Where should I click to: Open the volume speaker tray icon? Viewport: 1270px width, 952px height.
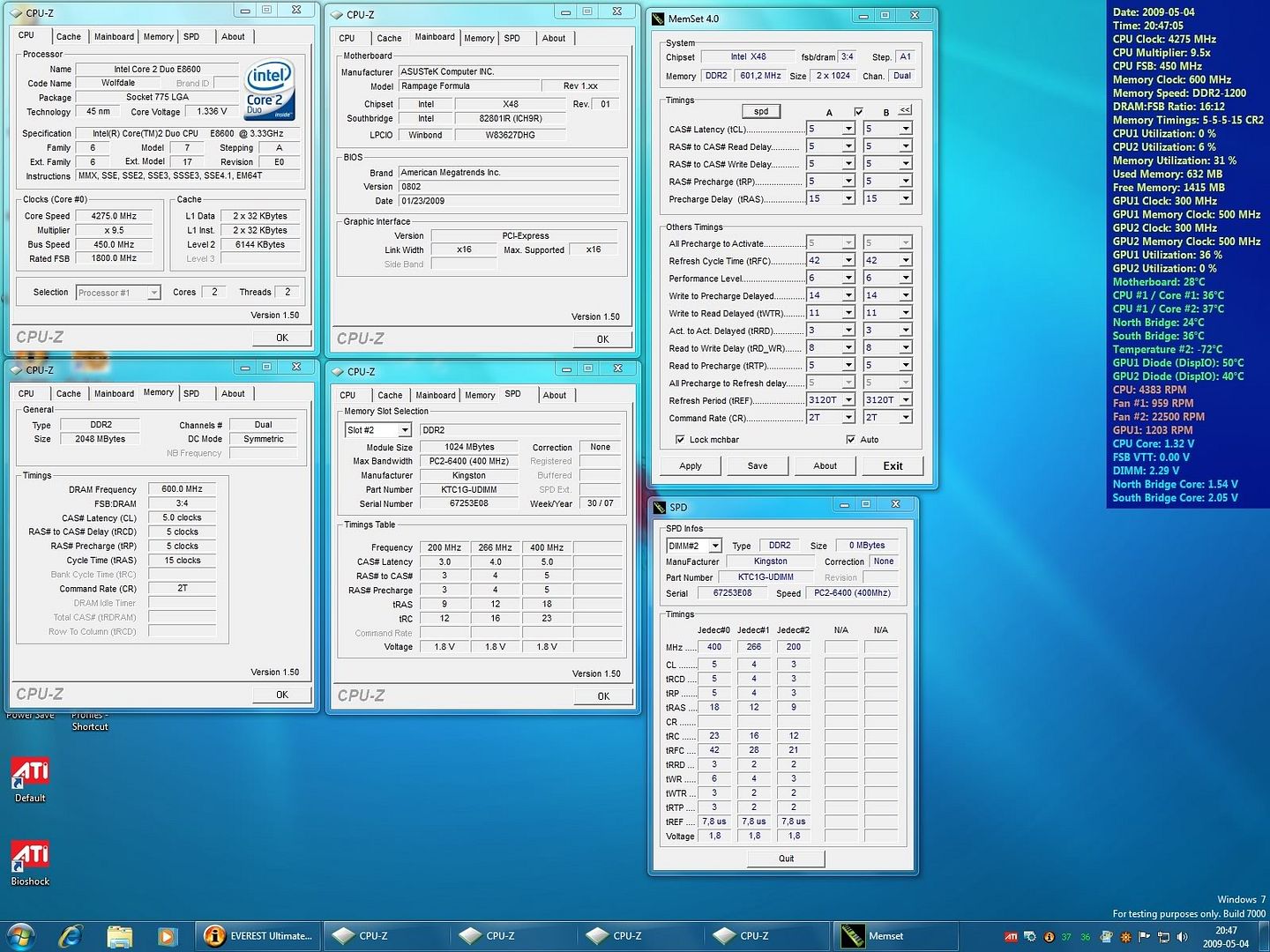coord(1183,937)
